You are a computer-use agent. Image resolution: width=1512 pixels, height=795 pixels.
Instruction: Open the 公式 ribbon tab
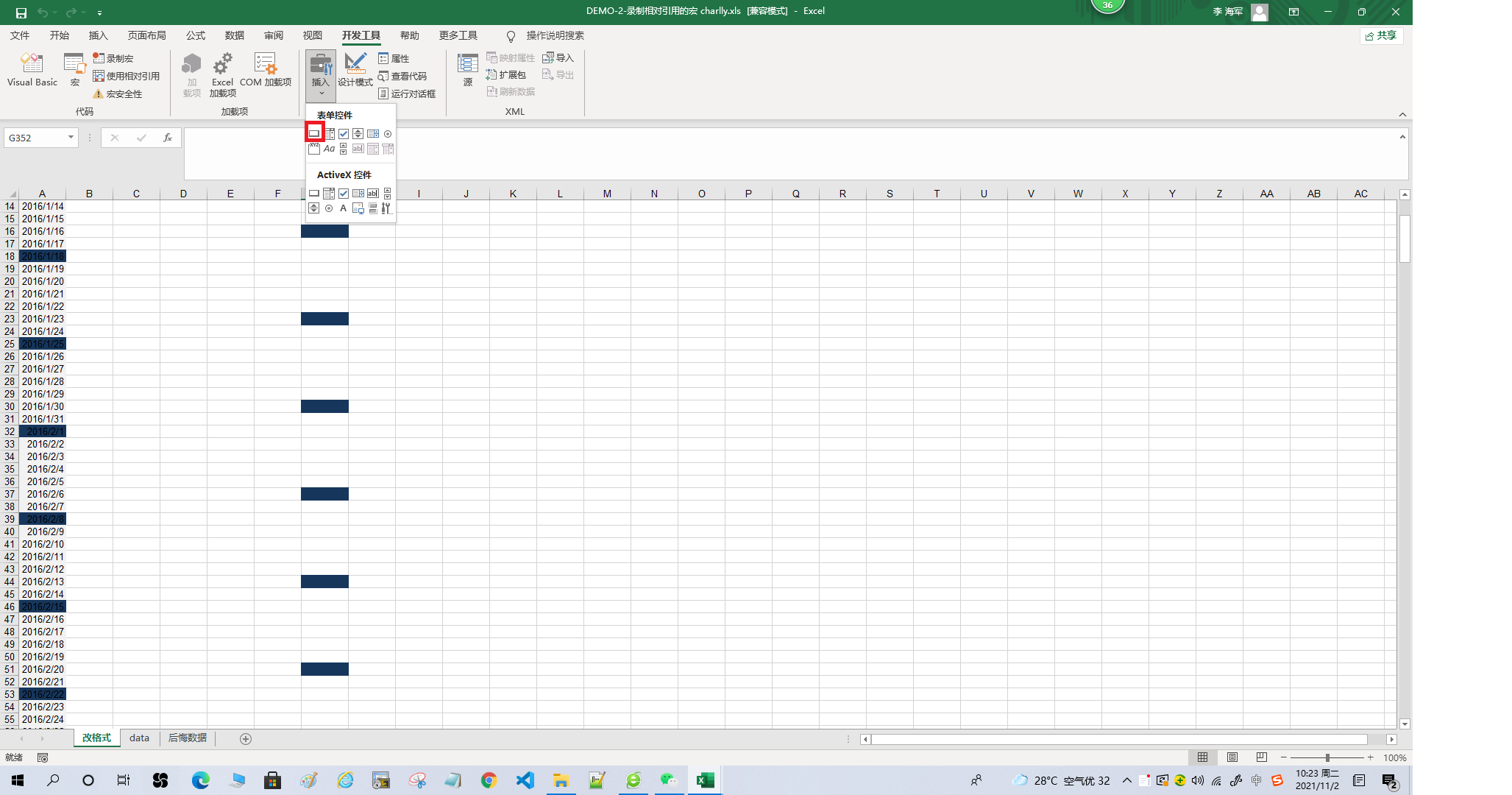(x=196, y=35)
